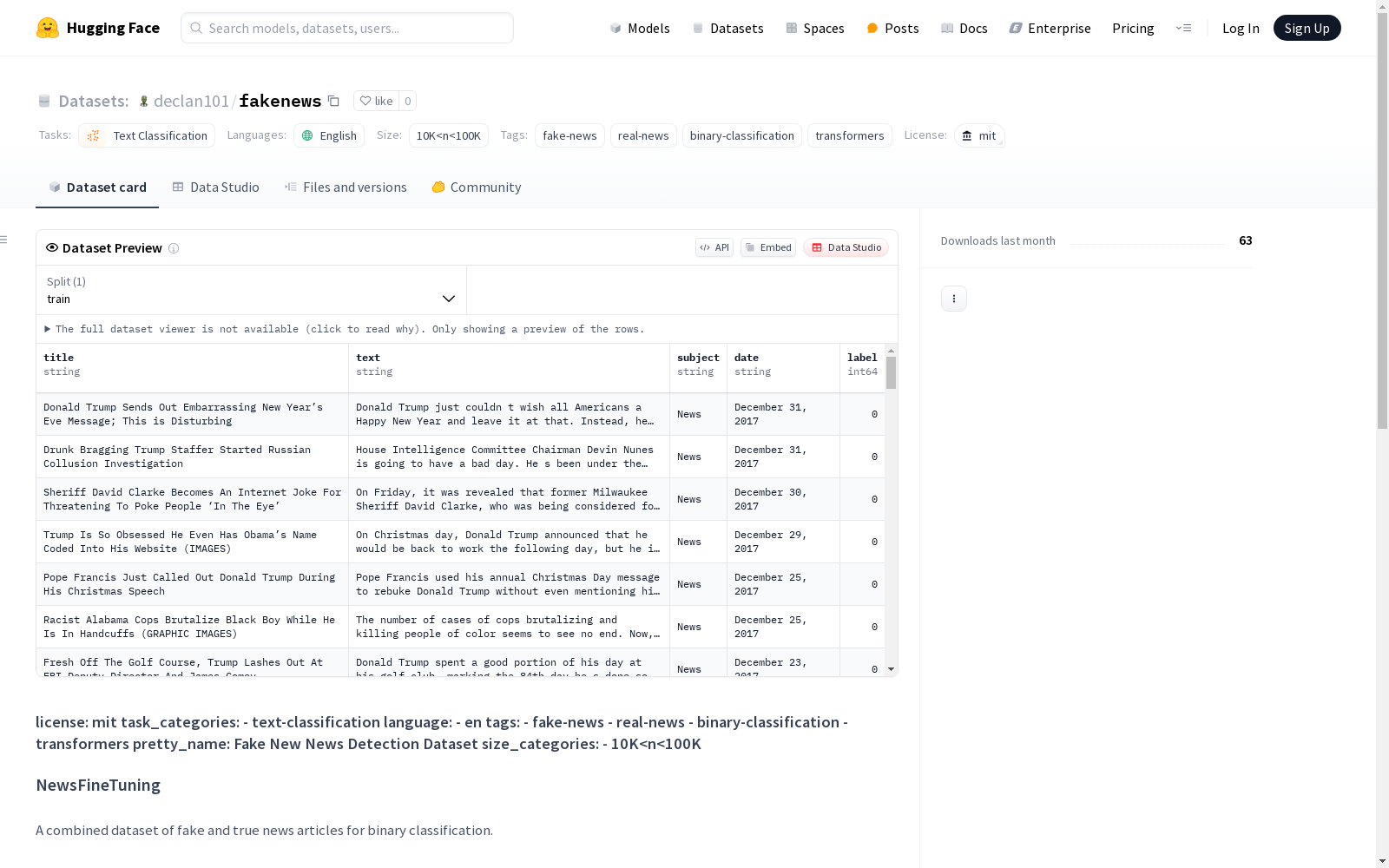Image resolution: width=1389 pixels, height=868 pixels.
Task: Click the 'On Christmas day, Donald Trump' text cell
Action: tap(509, 542)
